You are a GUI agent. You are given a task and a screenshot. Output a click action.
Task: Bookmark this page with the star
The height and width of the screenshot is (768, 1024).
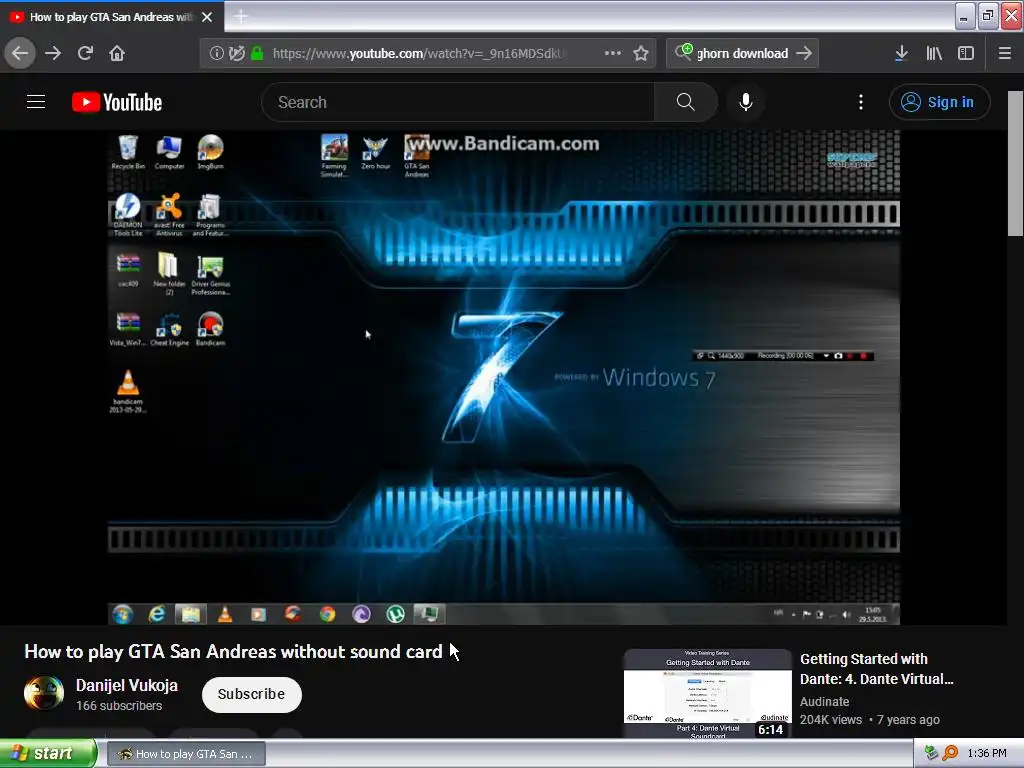click(x=641, y=53)
